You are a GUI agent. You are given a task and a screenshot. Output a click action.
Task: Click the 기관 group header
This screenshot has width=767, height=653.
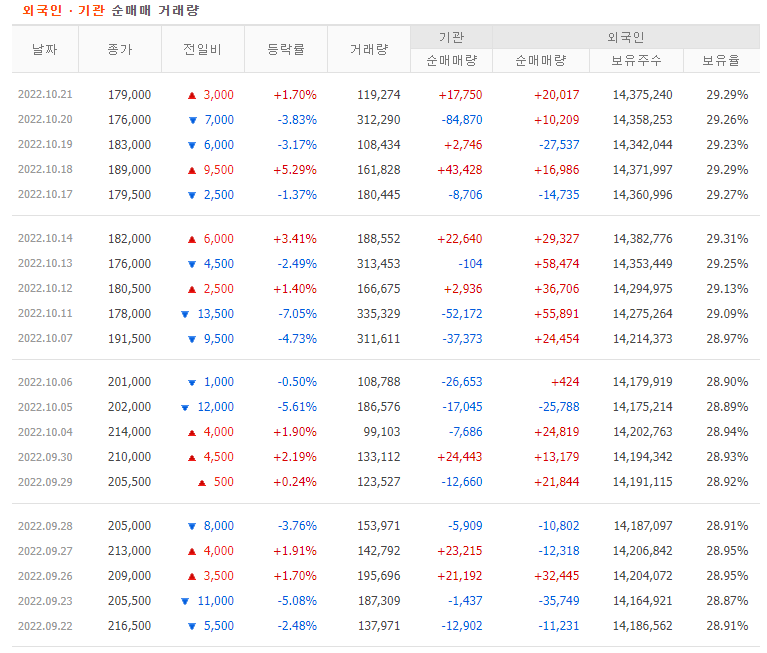pos(451,37)
